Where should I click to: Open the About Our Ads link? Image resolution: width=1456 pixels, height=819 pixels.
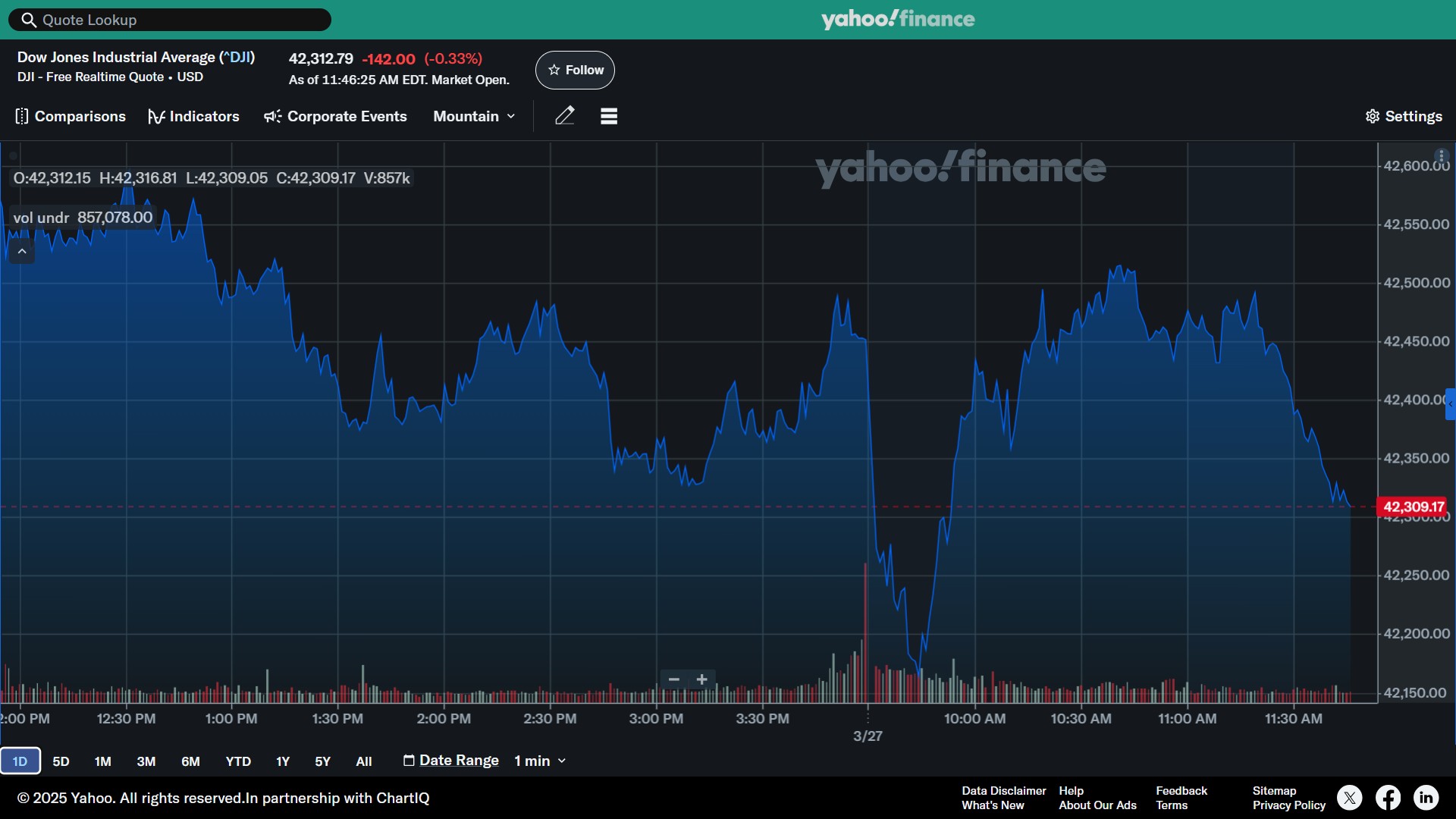[x=1097, y=805]
